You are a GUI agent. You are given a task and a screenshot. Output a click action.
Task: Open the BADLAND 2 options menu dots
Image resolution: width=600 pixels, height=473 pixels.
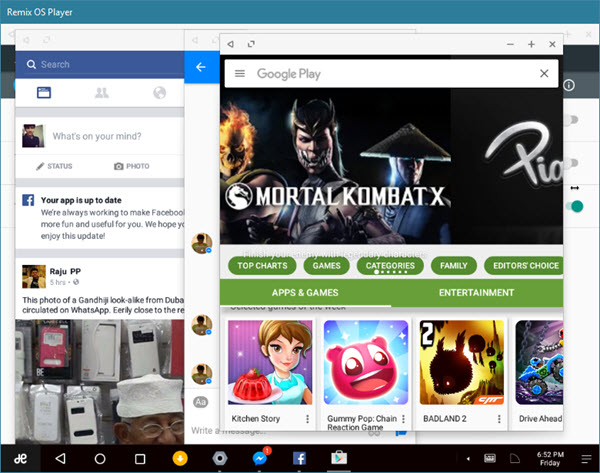point(499,419)
